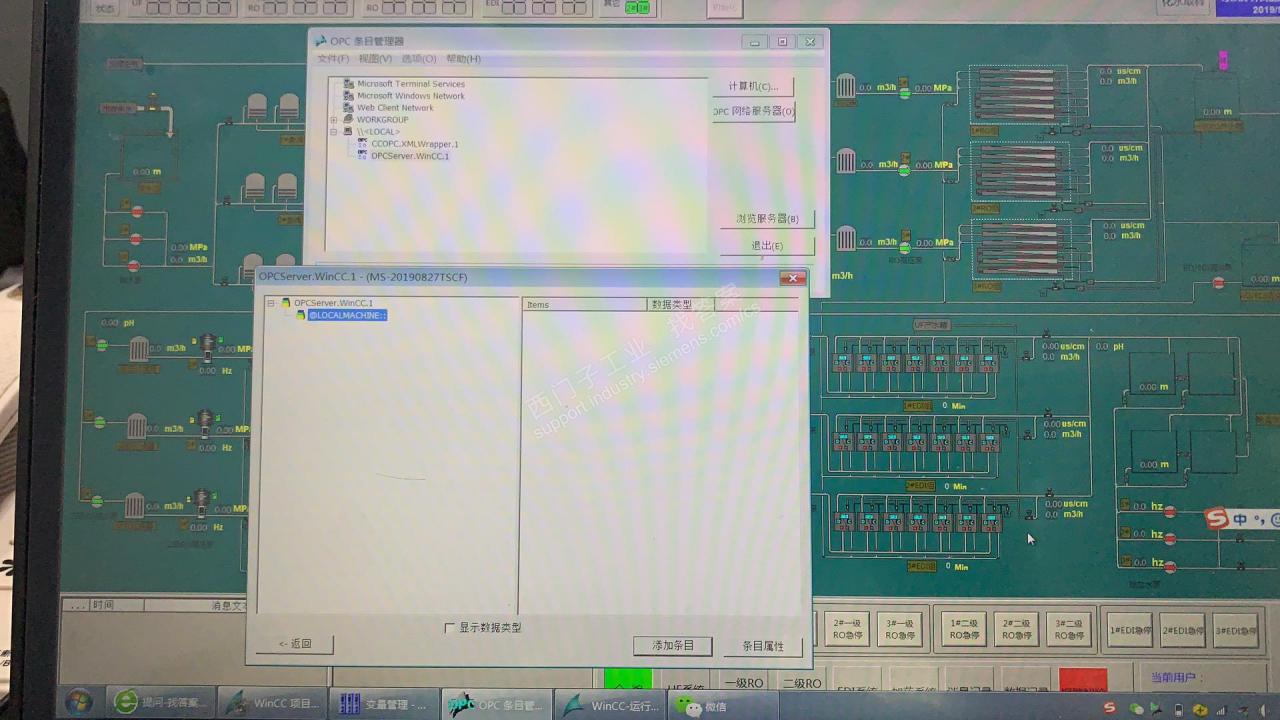Click the 2#二级 RO急停 button

point(1016,629)
